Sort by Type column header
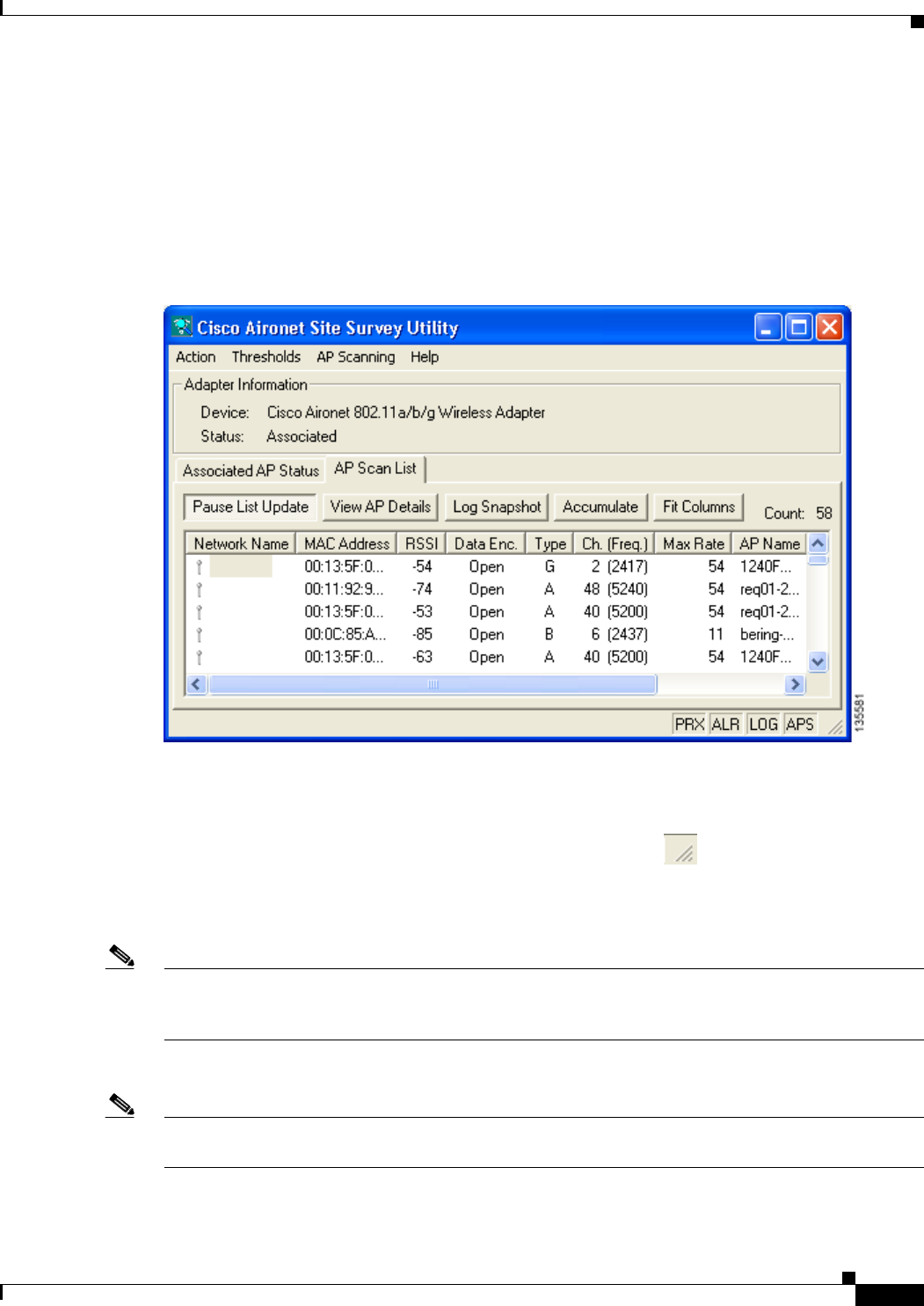Viewport: 924px width, 1306px height. pos(549,544)
